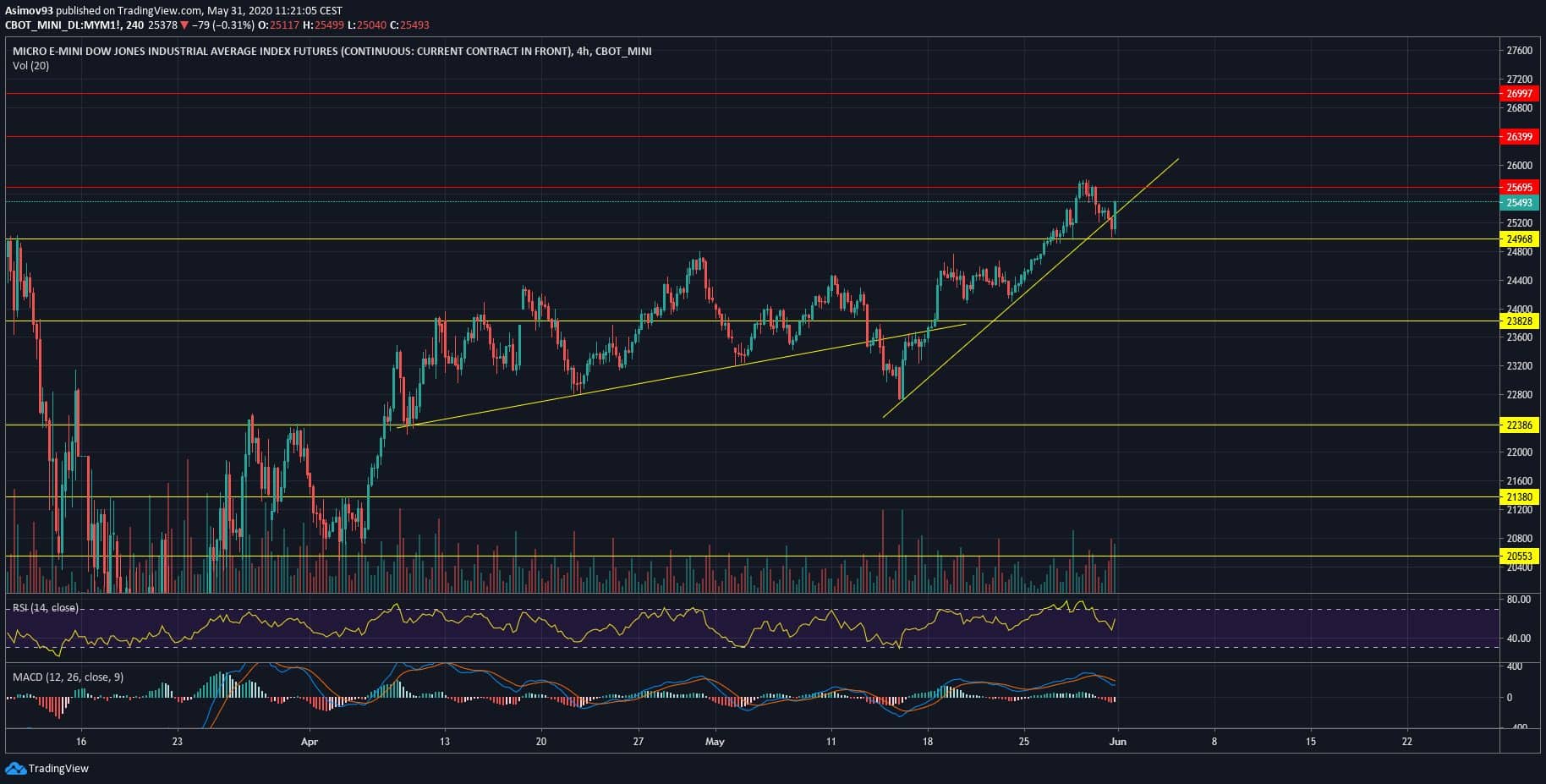Select the 21380 yellow price level label
This screenshot has width=1546, height=784.
tap(1519, 497)
